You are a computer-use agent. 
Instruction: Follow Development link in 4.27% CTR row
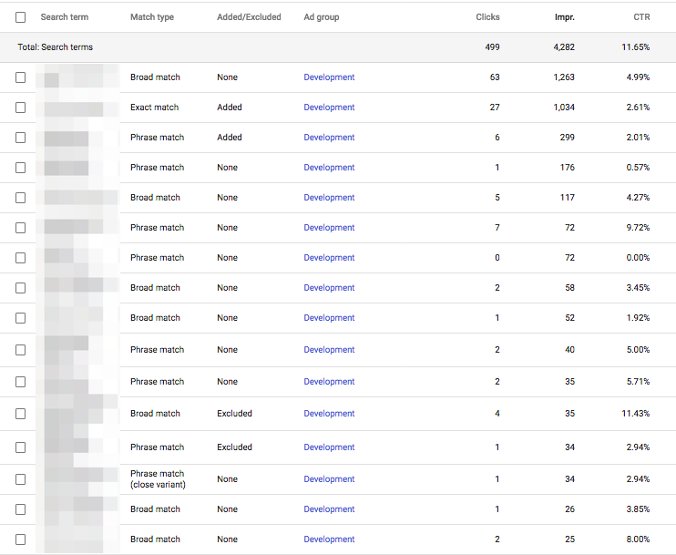coord(329,198)
